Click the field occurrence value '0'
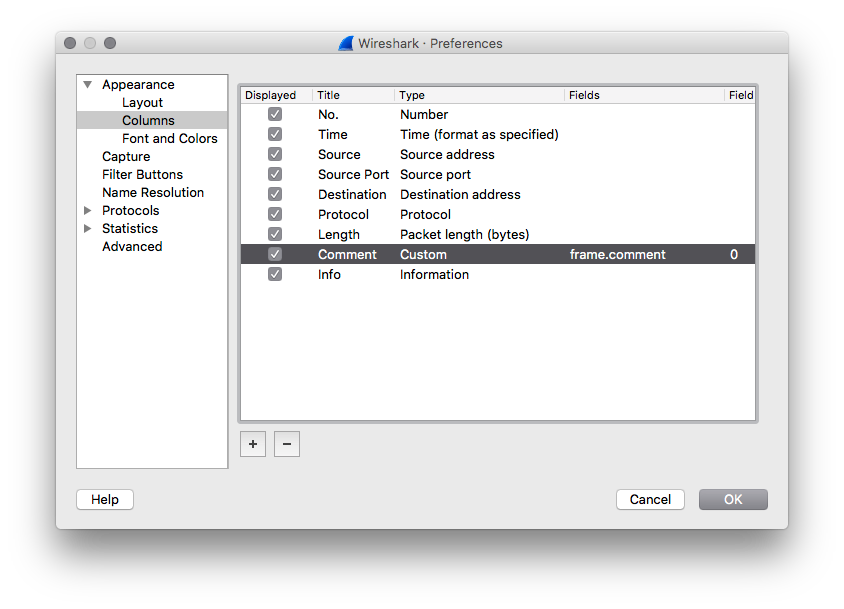Viewport: 844px width, 609px height. pyautogui.click(x=734, y=254)
